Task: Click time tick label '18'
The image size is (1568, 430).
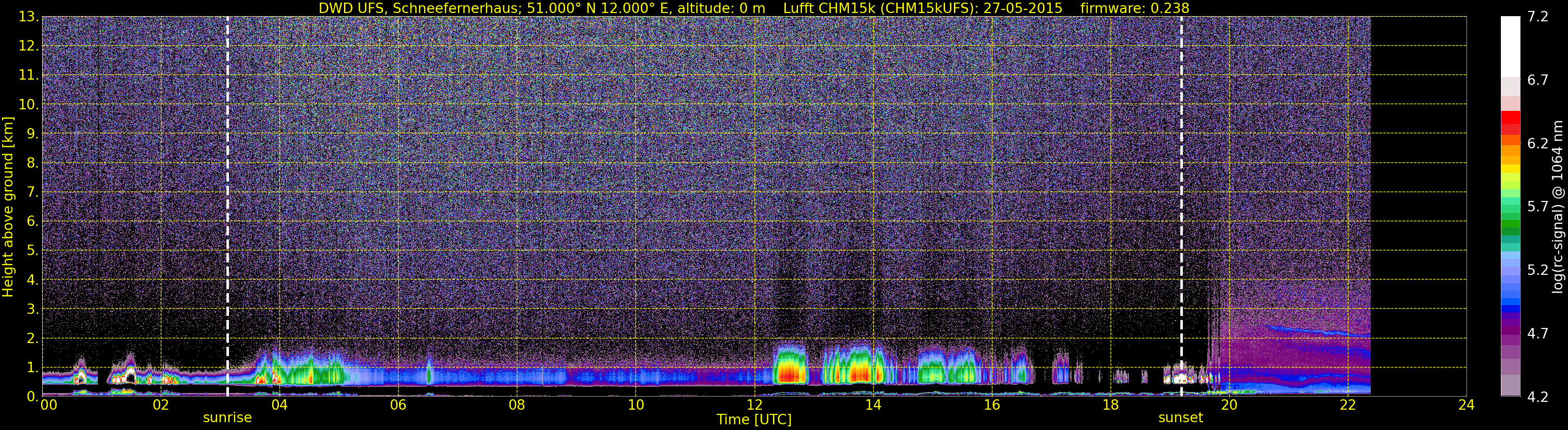Action: point(1110,404)
